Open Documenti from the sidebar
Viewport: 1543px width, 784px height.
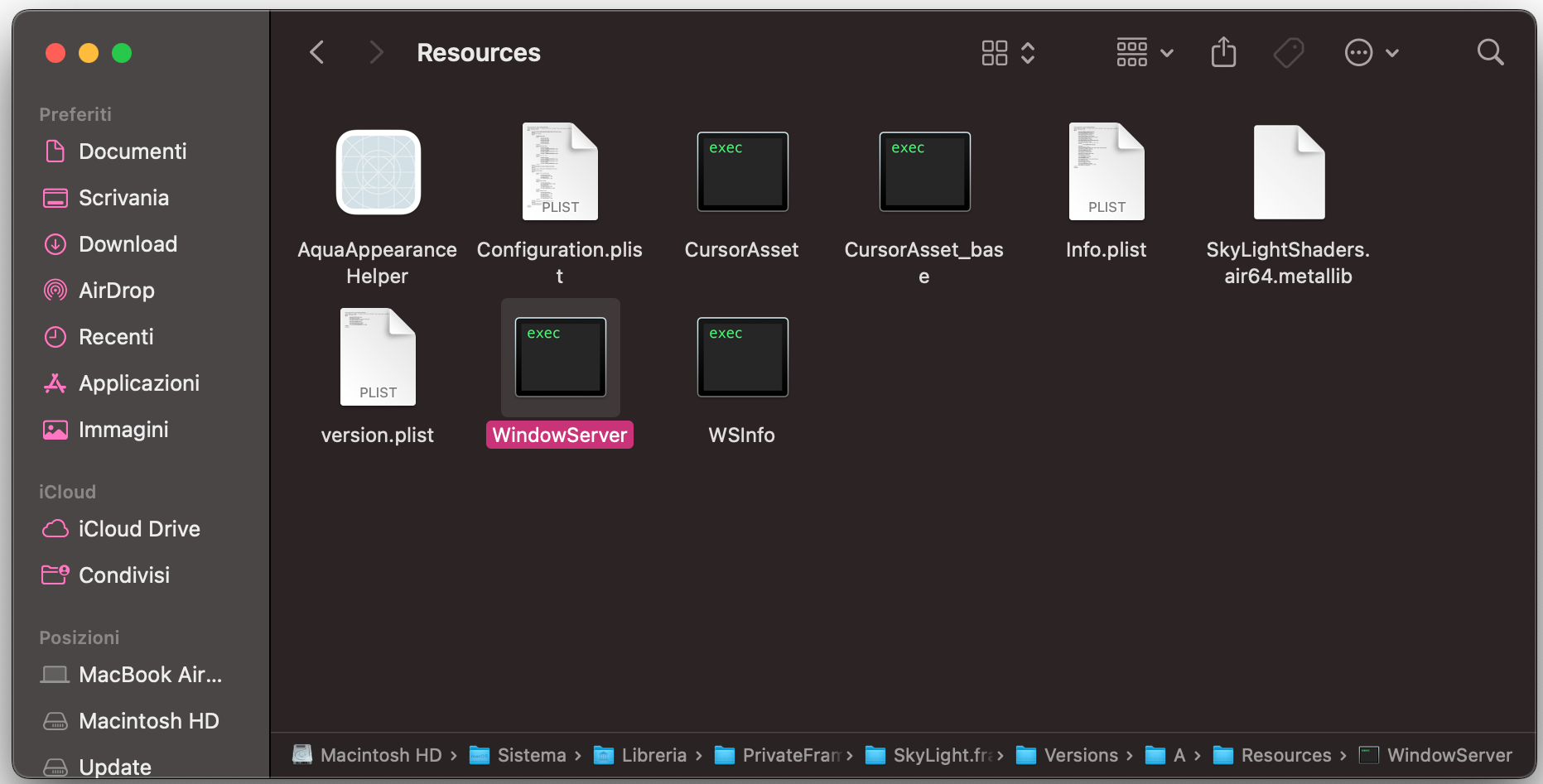133,151
